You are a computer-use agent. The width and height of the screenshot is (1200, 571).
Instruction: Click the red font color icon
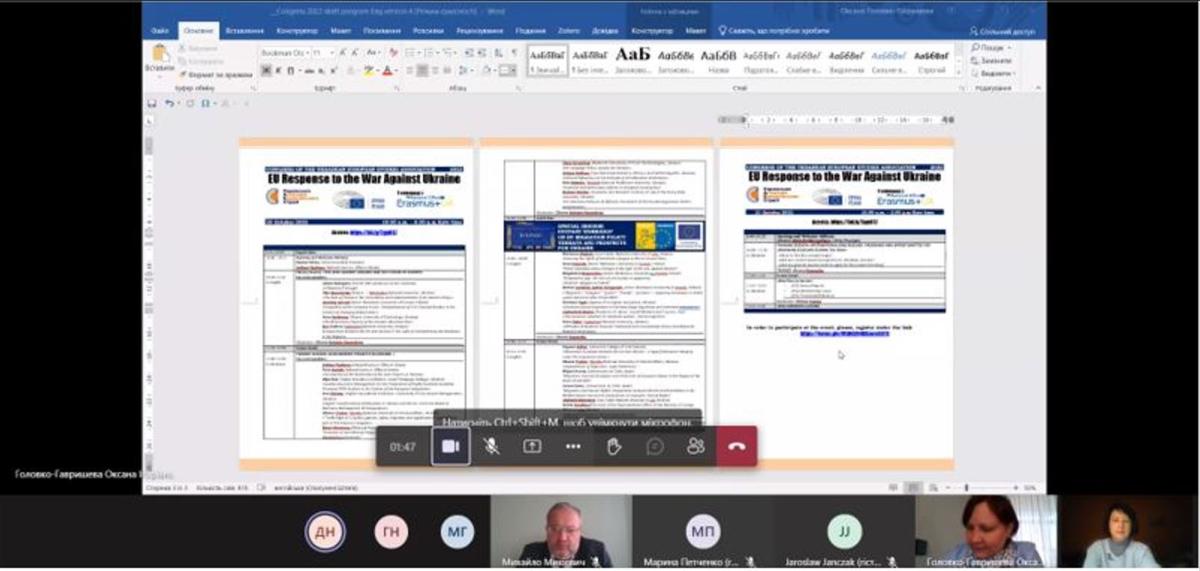tap(387, 71)
